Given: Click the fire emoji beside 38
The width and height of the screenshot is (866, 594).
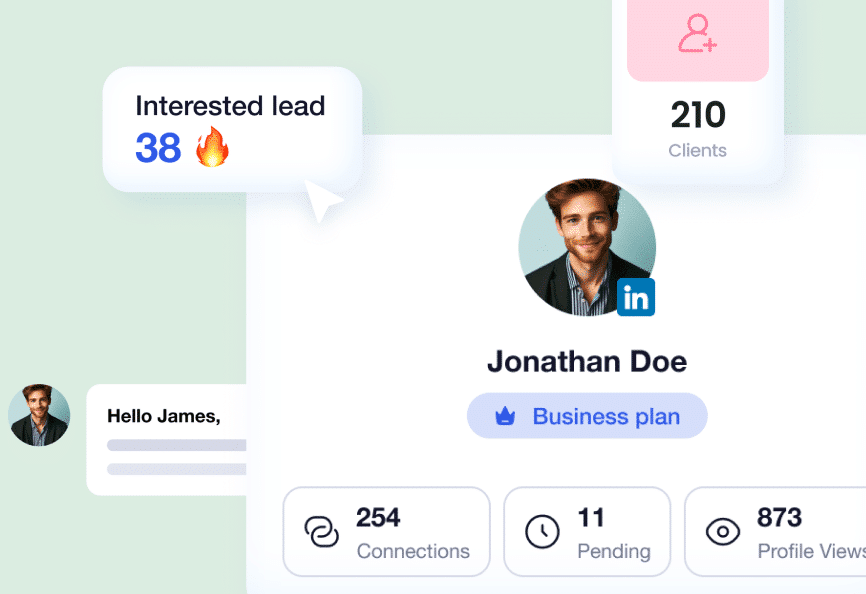Looking at the screenshot, I should coord(212,147).
